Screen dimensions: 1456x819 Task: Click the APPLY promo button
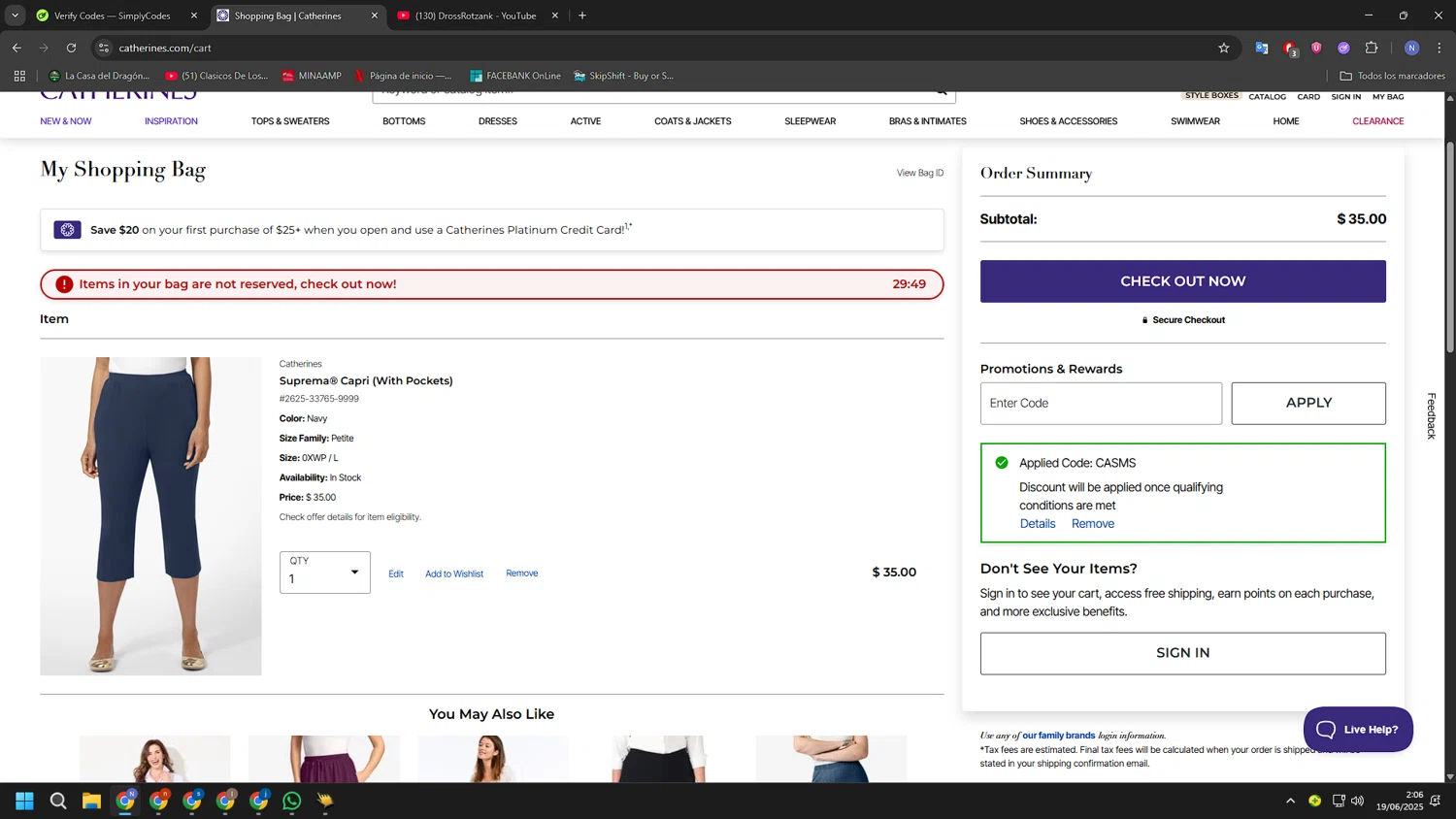point(1308,403)
